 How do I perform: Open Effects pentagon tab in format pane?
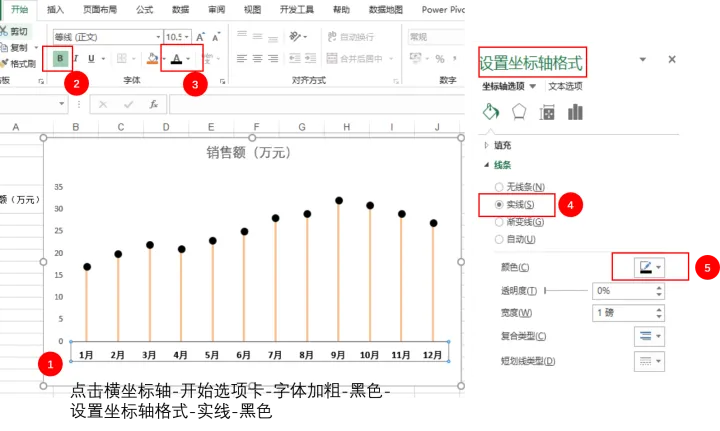[x=519, y=112]
